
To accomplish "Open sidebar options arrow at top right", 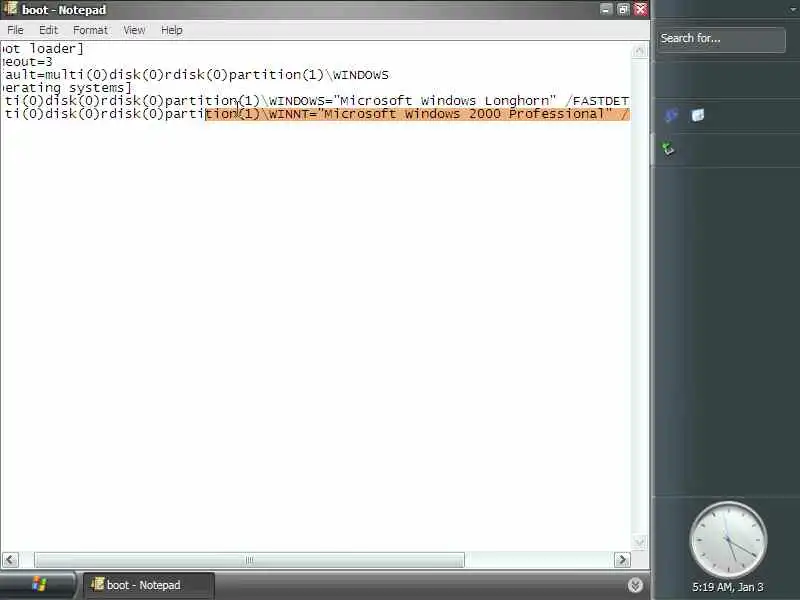I will (792, 9).
